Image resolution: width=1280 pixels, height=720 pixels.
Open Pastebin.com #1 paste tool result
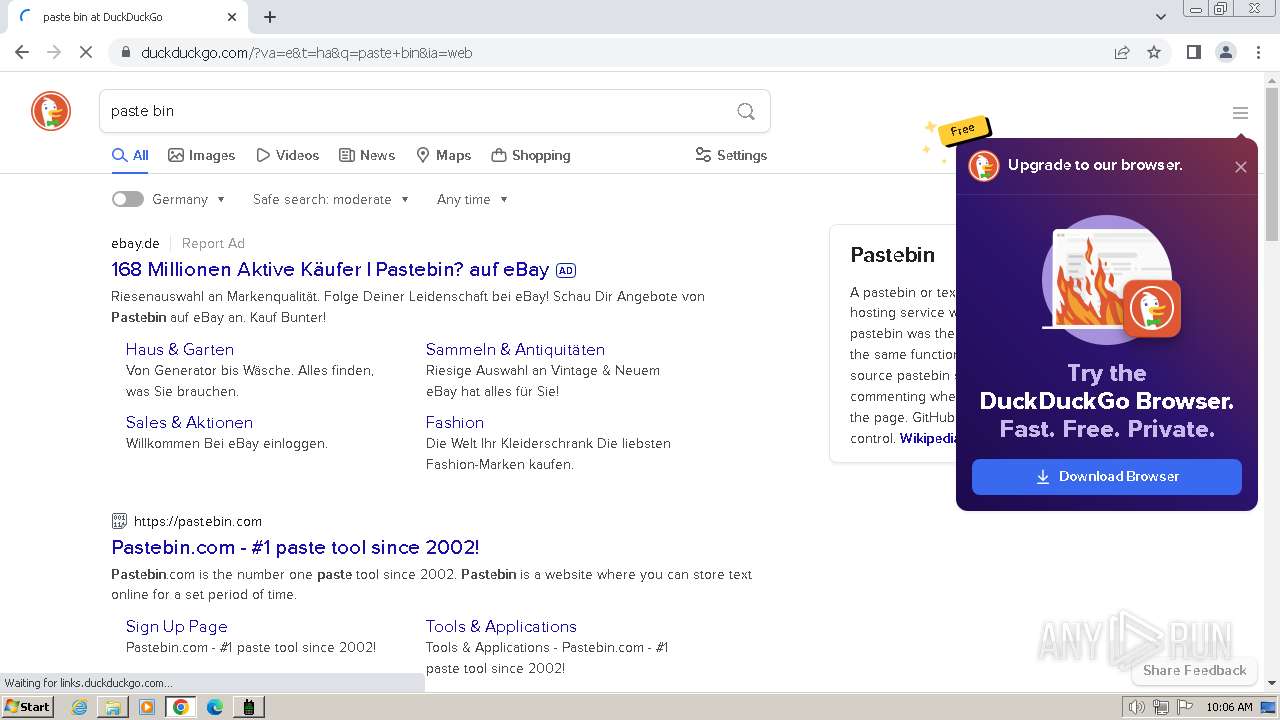click(x=295, y=547)
